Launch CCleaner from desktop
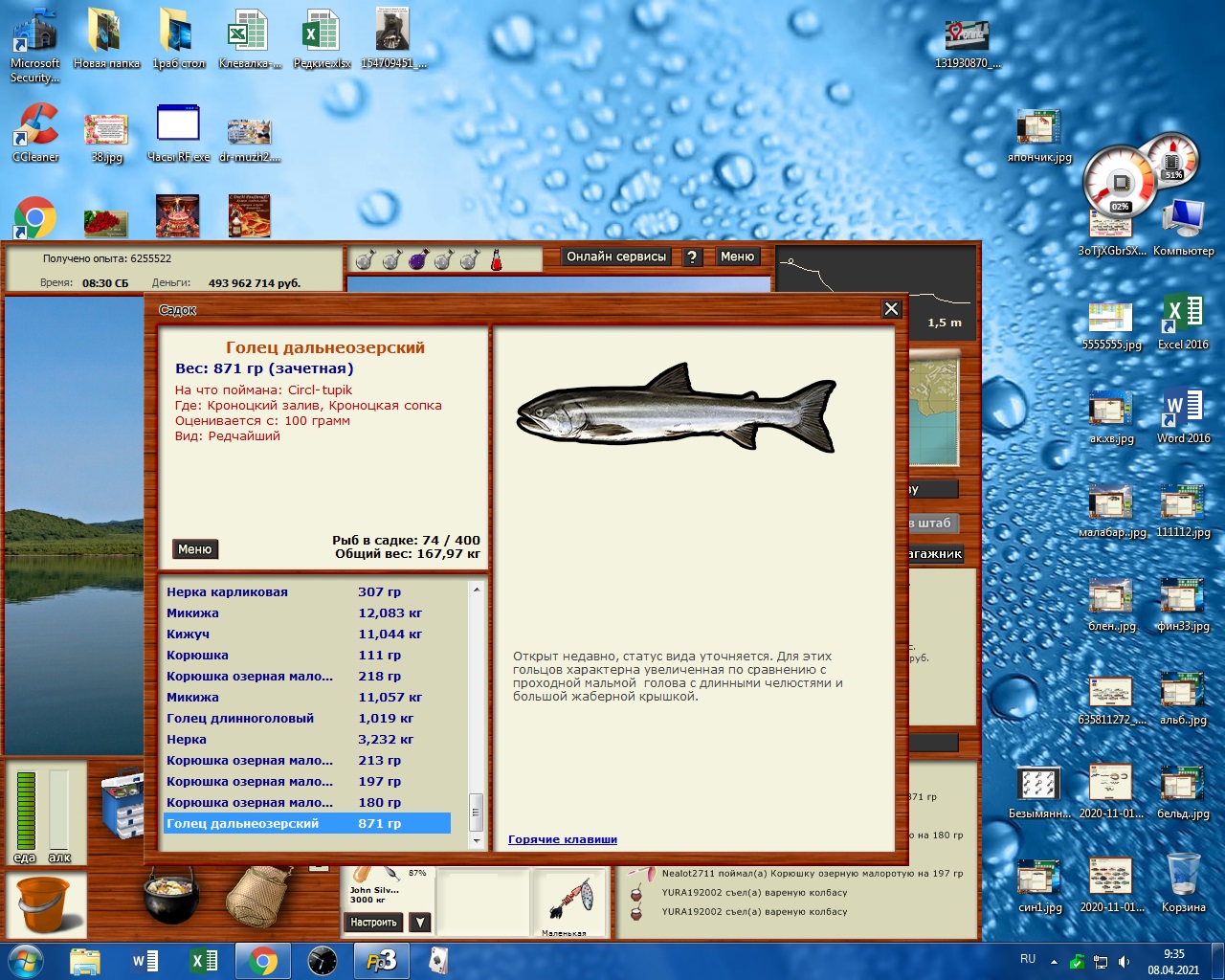 [35, 132]
